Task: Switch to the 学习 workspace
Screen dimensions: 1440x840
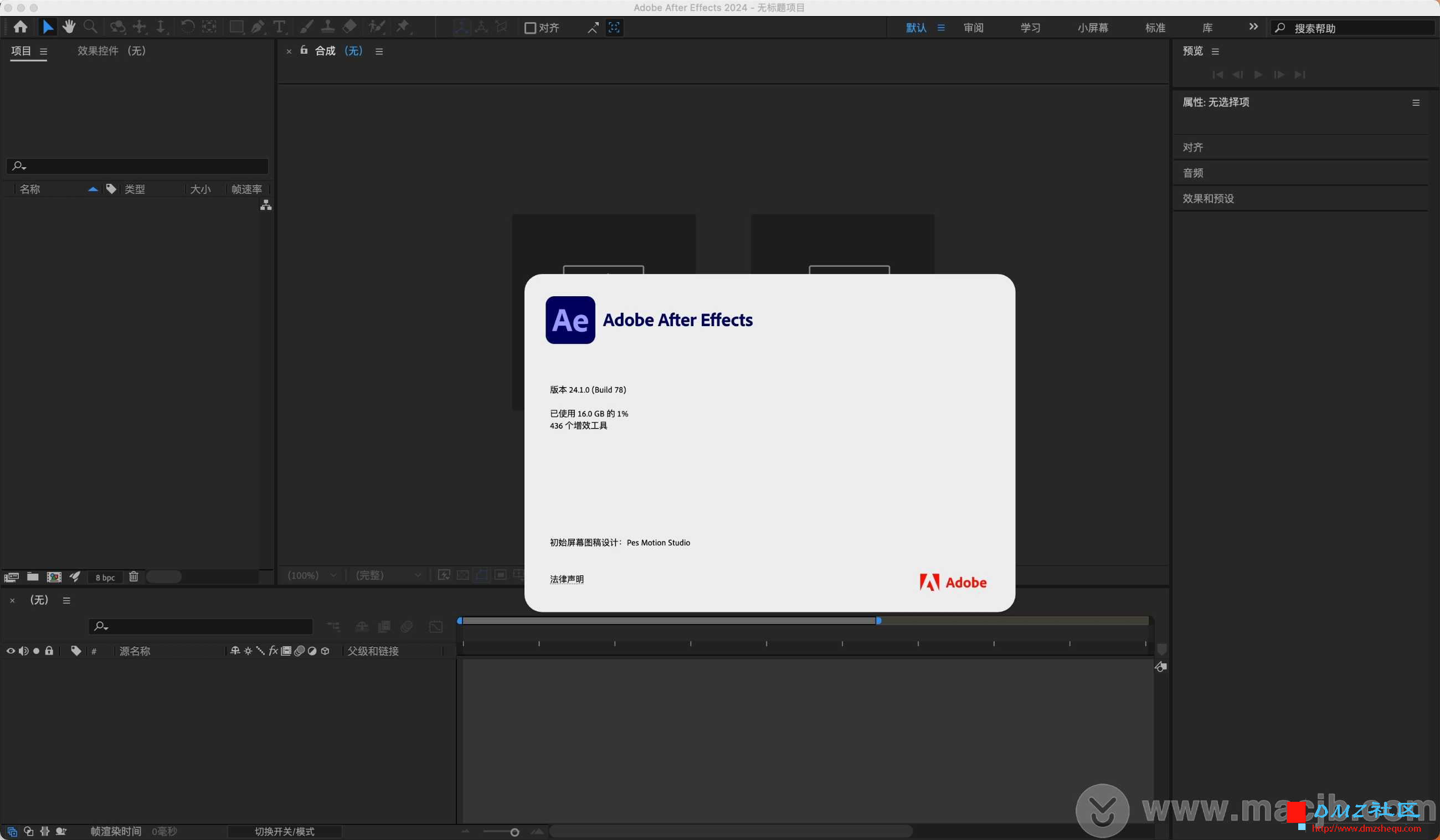Action: tap(1030, 28)
